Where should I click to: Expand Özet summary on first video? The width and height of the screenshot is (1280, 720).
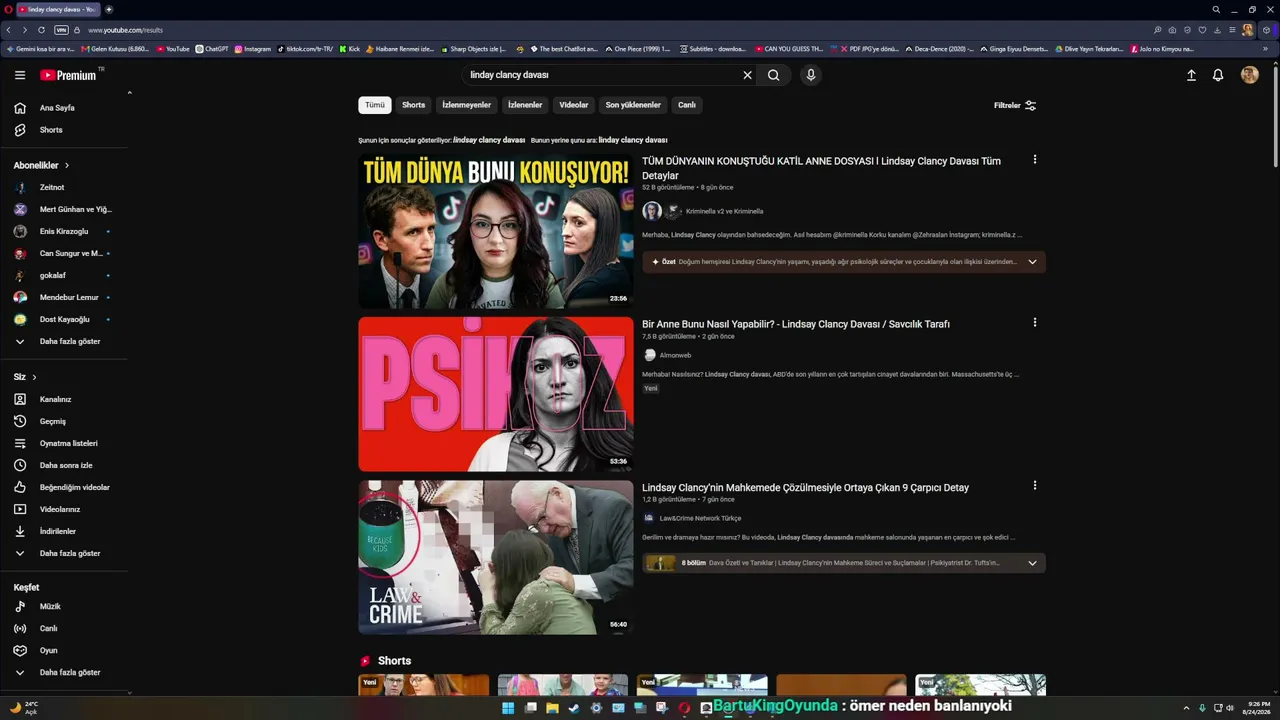[x=1032, y=262]
